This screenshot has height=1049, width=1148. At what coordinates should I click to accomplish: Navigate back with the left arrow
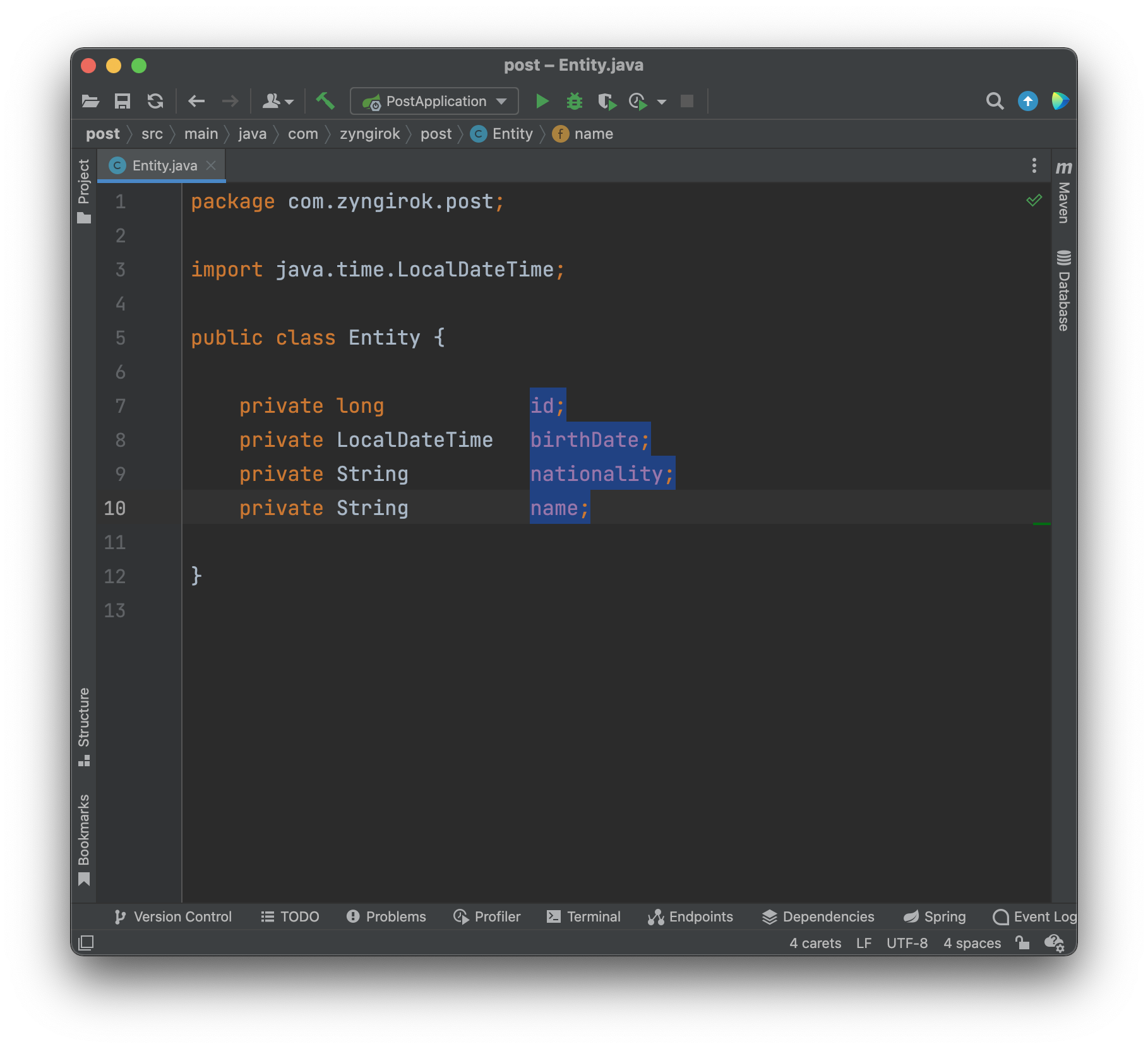point(197,101)
